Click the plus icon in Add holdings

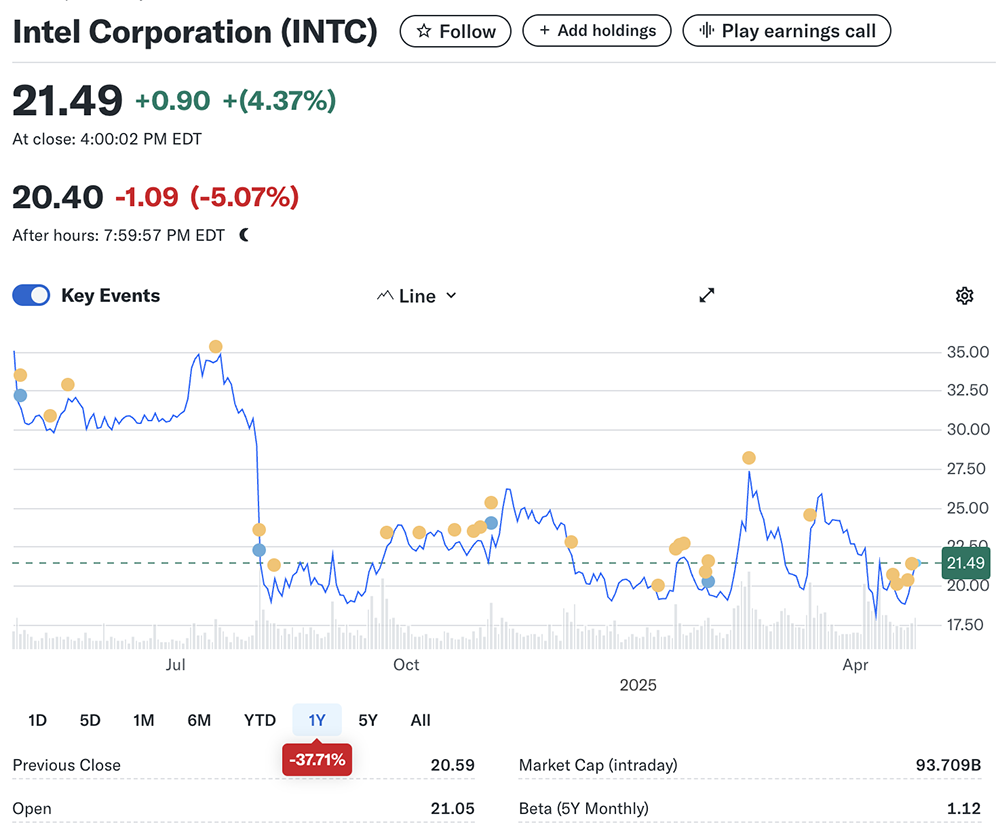tap(545, 31)
